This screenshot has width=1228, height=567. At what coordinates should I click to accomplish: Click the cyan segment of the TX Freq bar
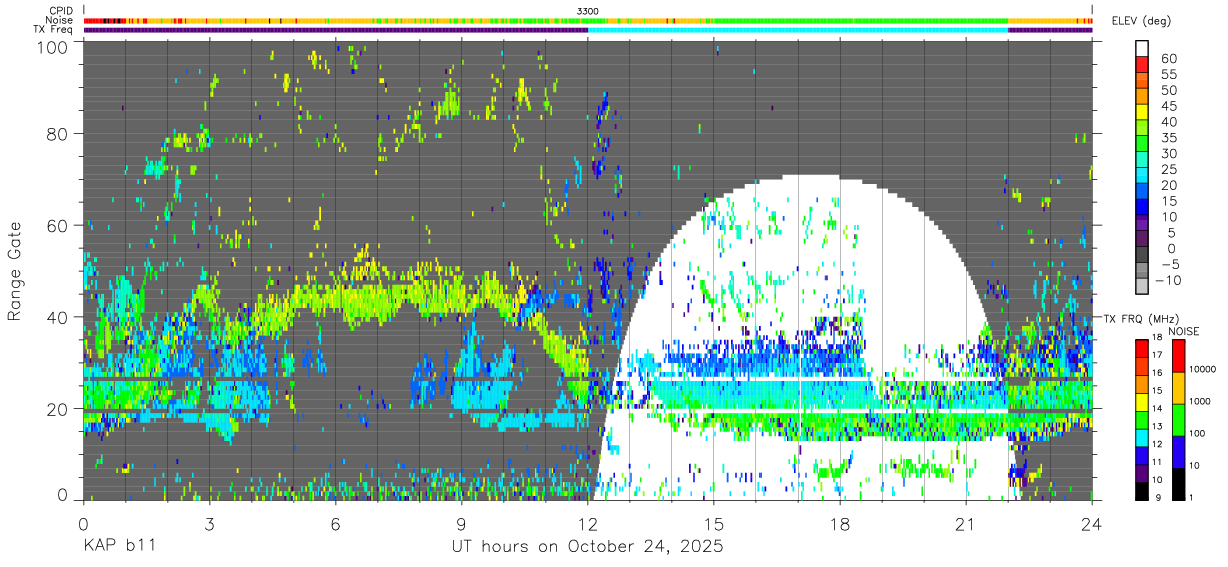click(x=798, y=30)
